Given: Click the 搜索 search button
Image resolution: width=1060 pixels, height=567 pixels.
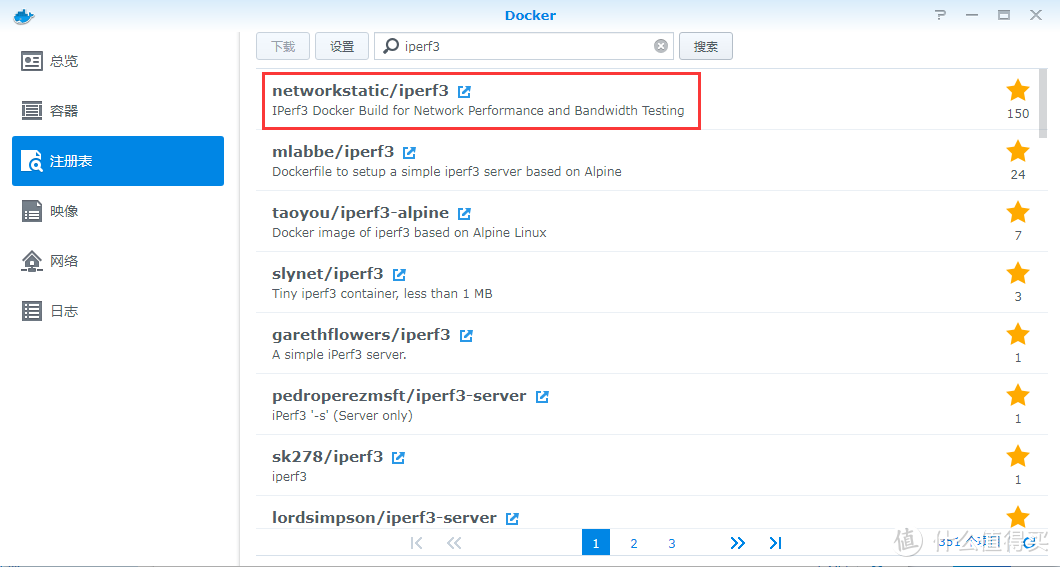Looking at the screenshot, I should (x=706, y=46).
